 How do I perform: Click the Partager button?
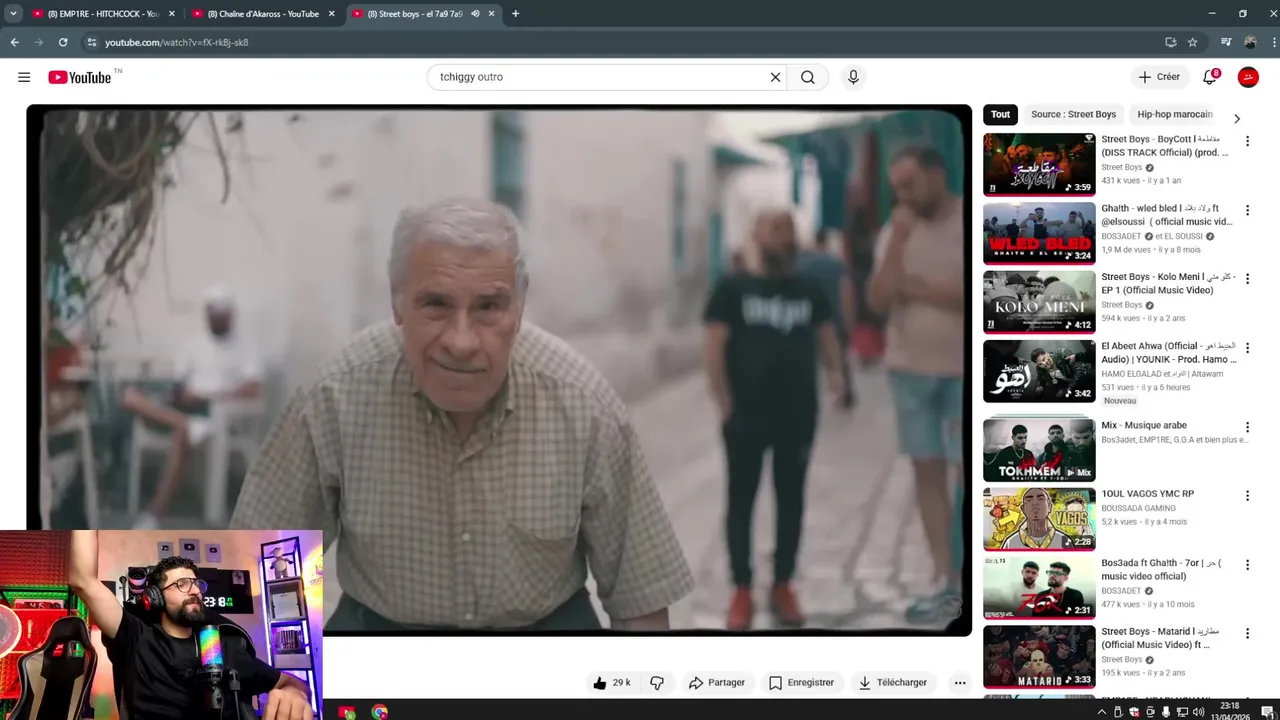coord(717,683)
